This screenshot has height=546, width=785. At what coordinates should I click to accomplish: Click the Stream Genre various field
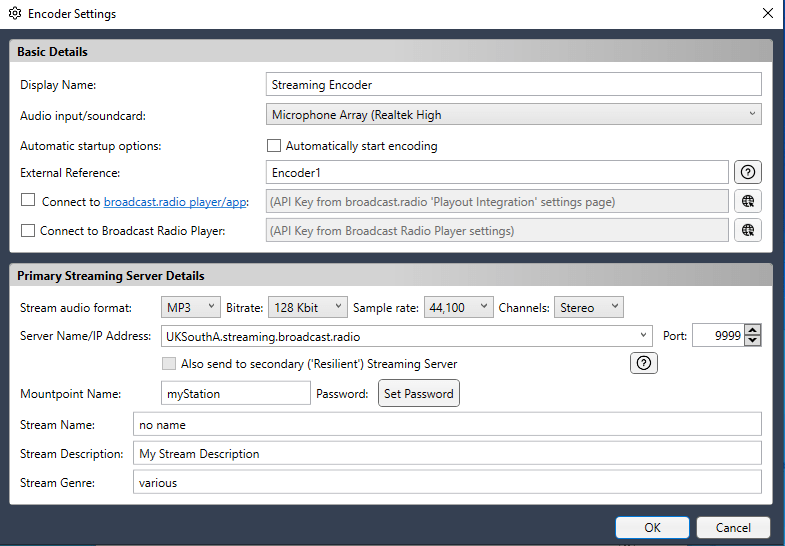tap(447, 482)
